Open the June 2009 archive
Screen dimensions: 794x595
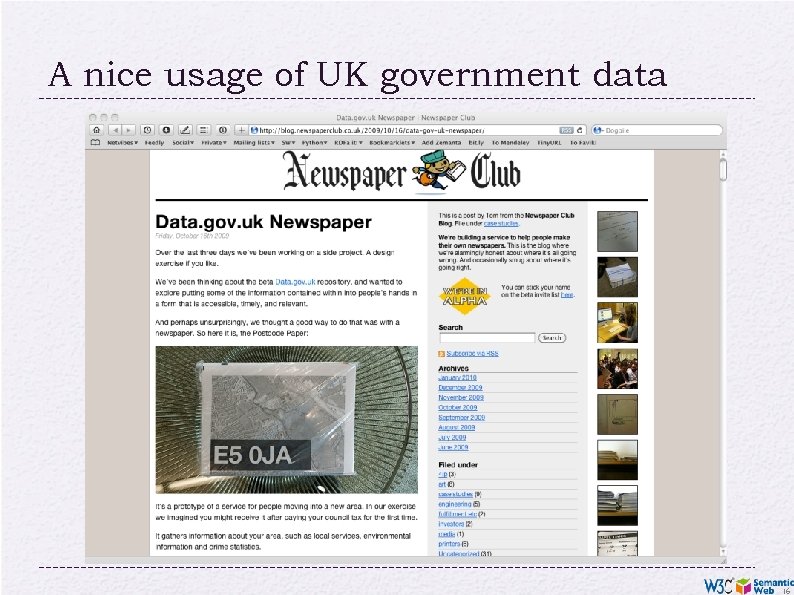pyautogui.click(x=453, y=448)
